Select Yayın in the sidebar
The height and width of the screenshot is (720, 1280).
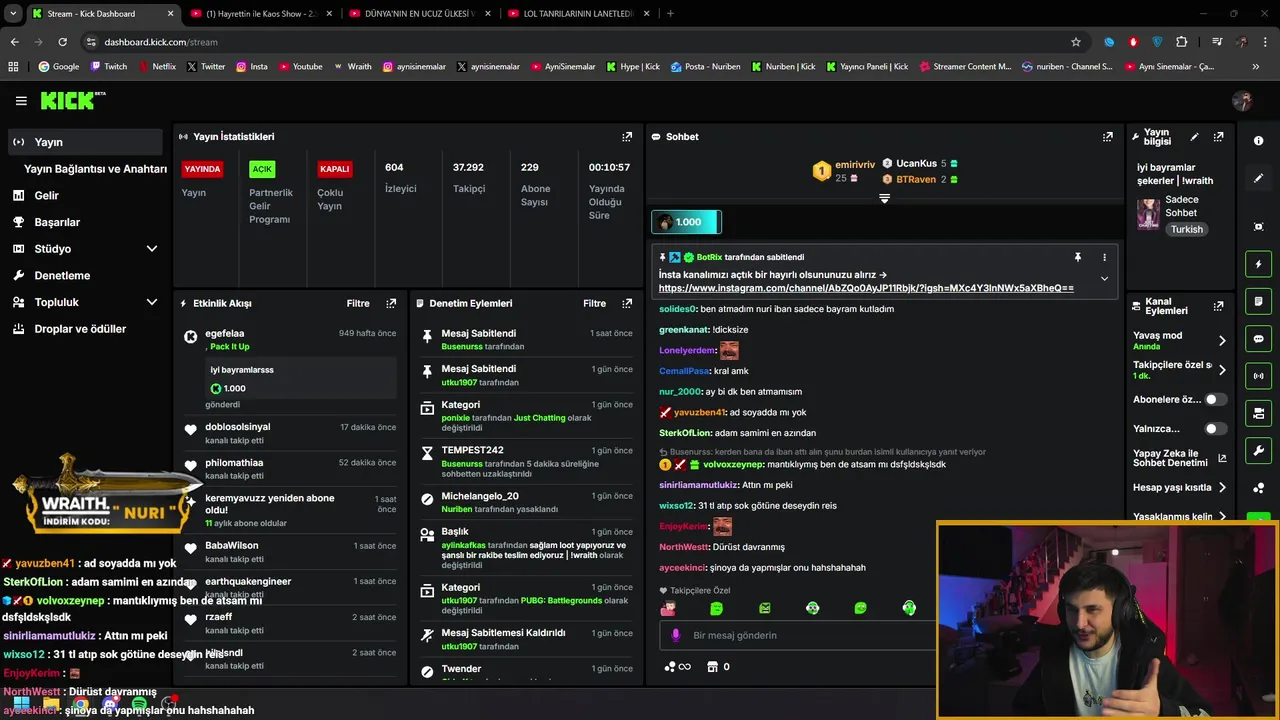[84, 142]
